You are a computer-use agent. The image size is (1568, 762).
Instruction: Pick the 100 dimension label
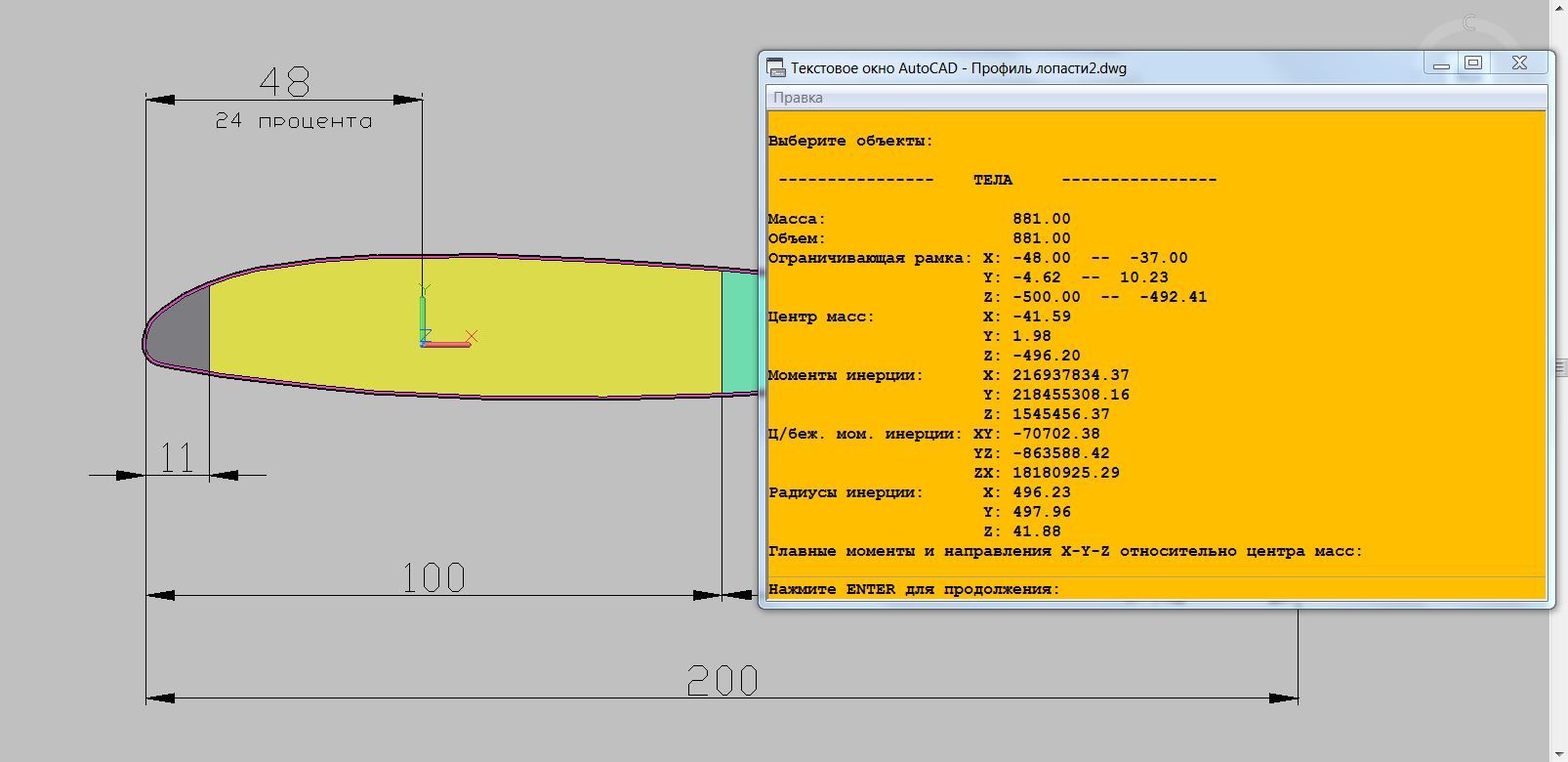click(x=433, y=577)
